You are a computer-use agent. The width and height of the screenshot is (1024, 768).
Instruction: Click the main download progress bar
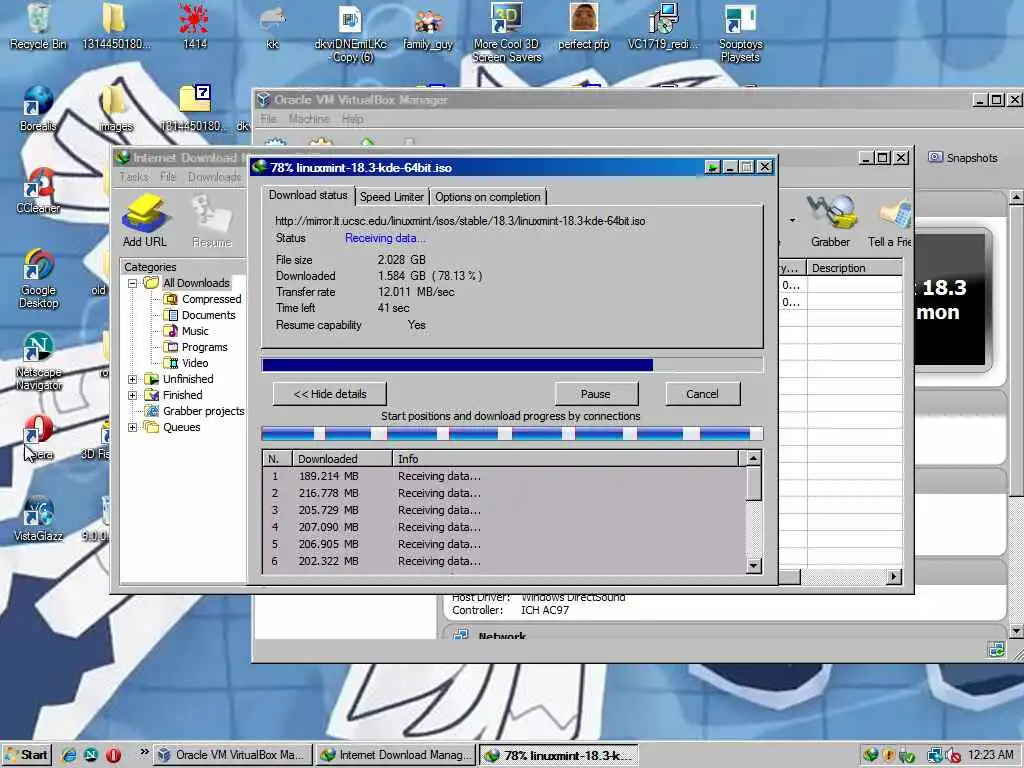pyautogui.click(x=512, y=364)
